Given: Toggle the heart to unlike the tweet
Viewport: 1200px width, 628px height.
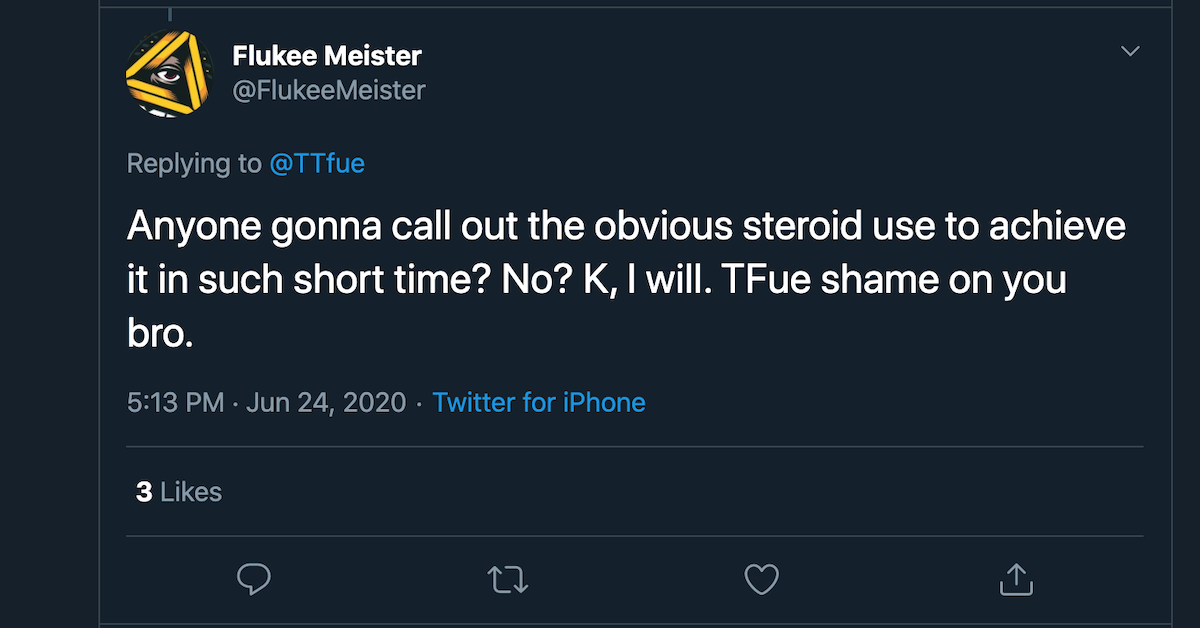Looking at the screenshot, I should (x=761, y=578).
